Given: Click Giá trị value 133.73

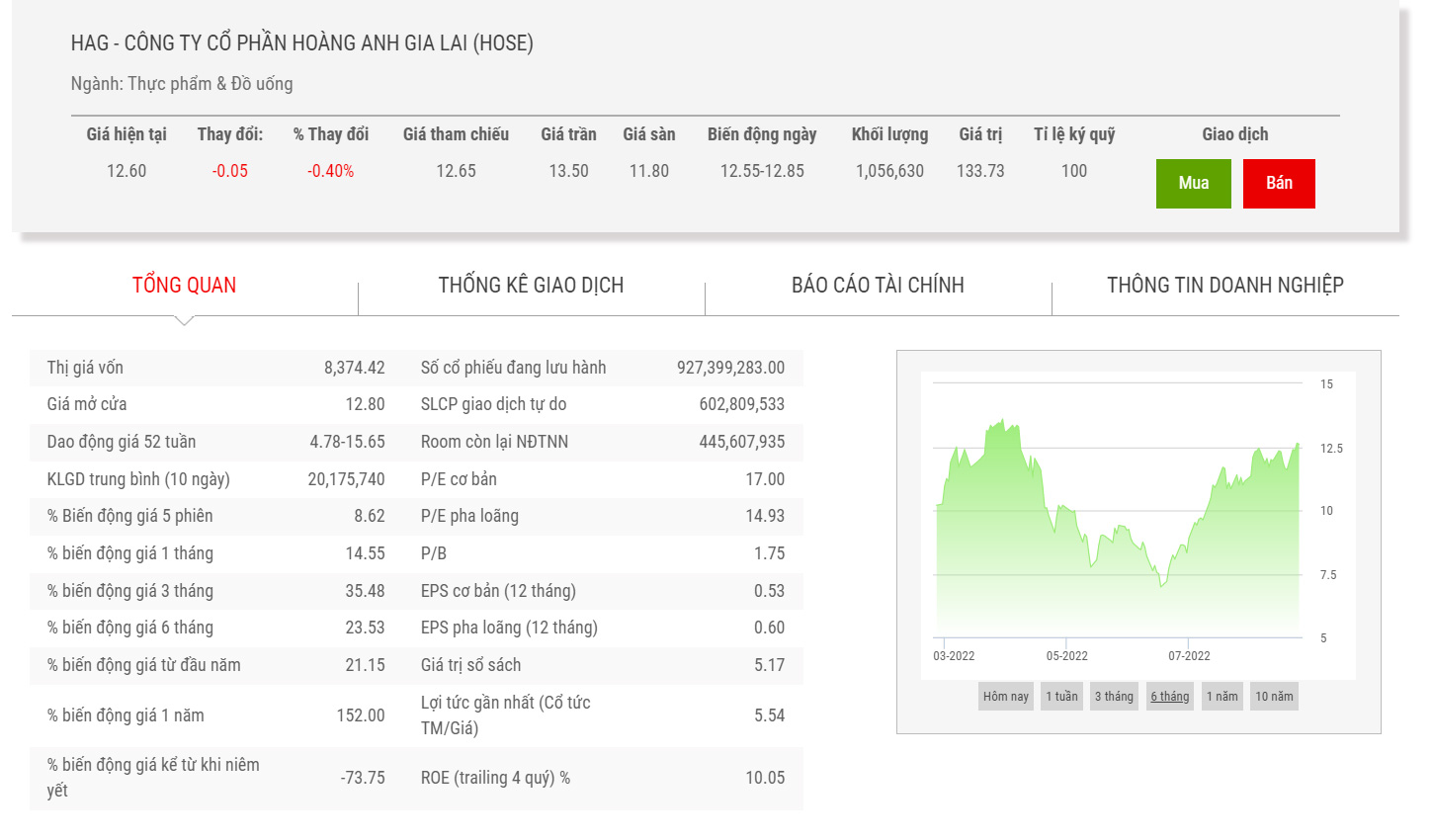Looking at the screenshot, I should tap(980, 171).
